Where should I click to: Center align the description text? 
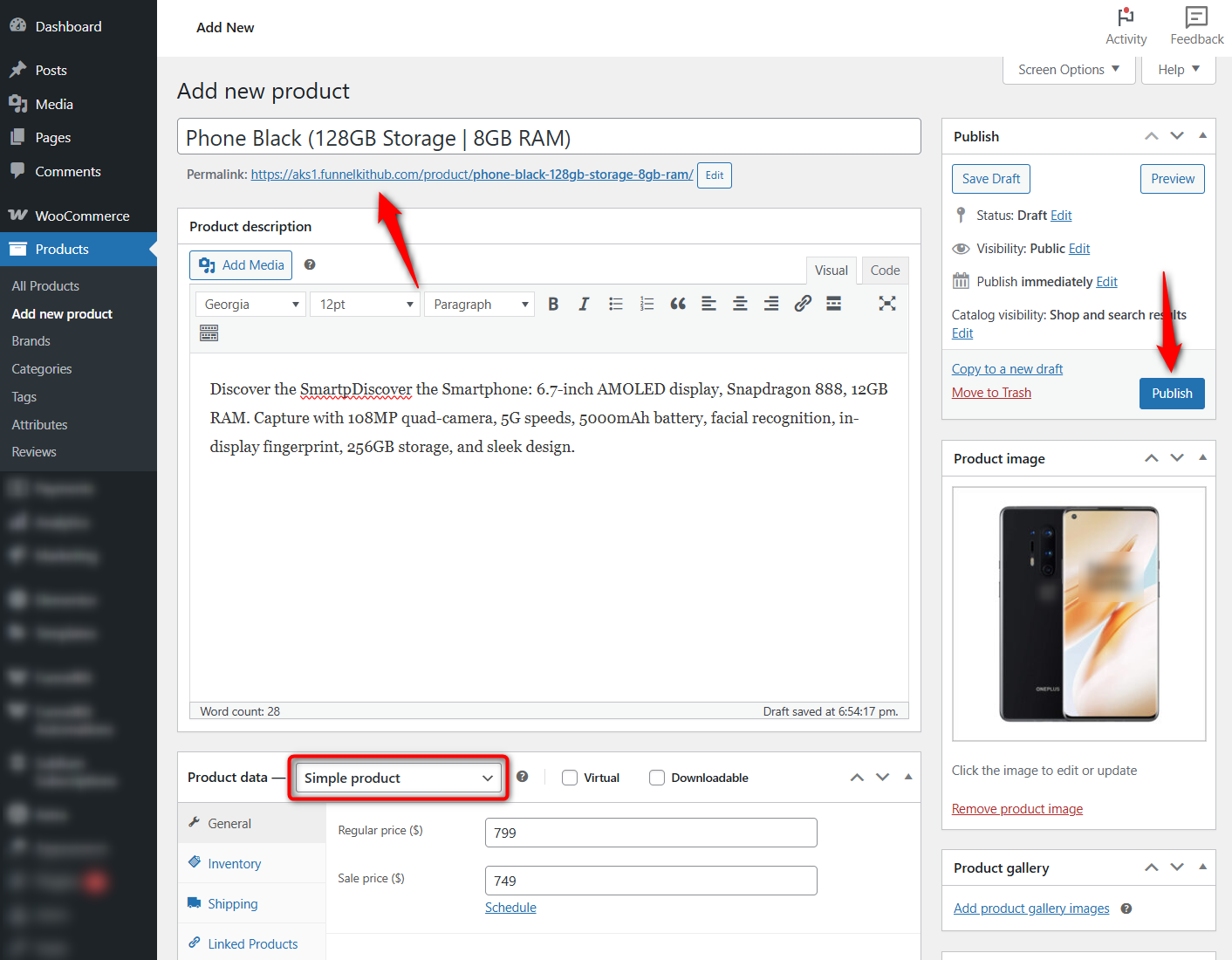pos(739,303)
